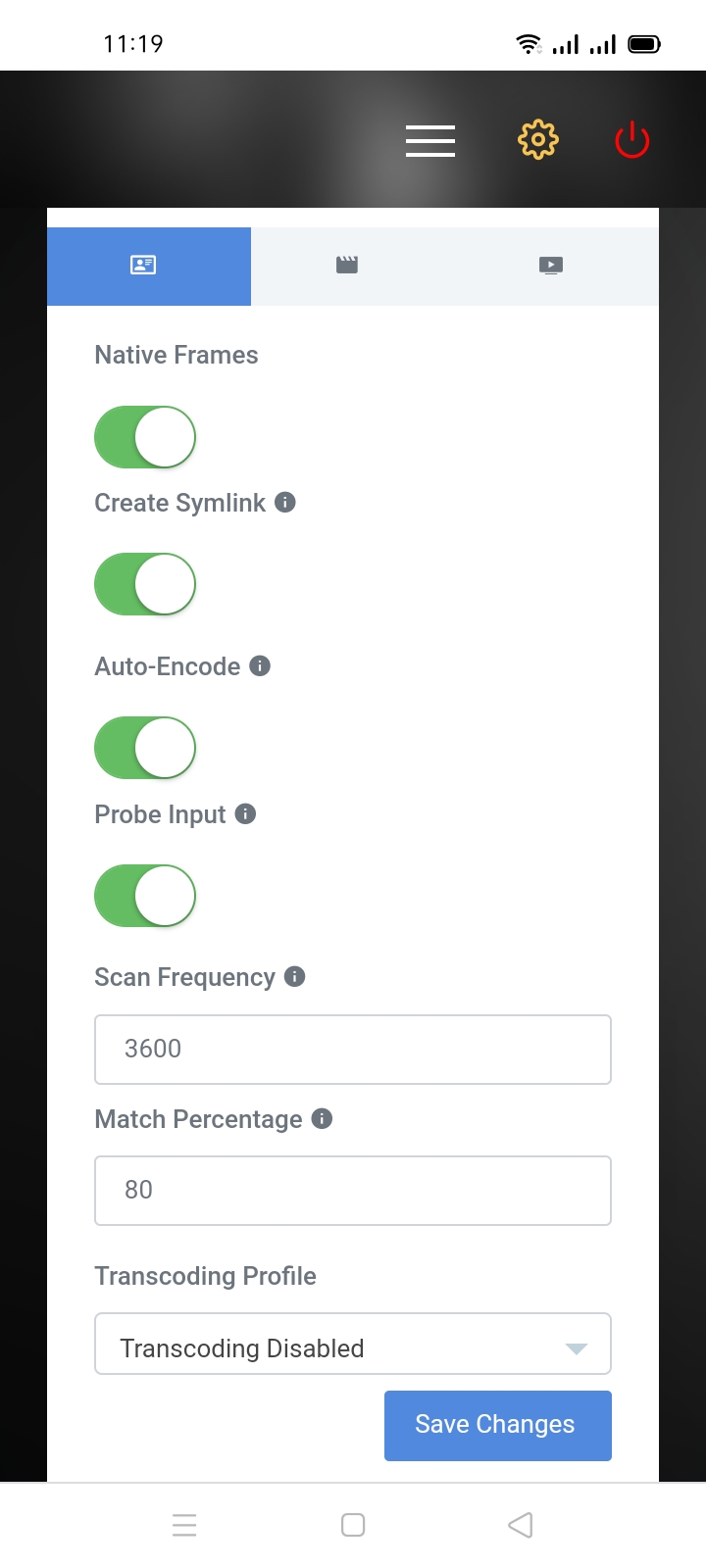Toggle the Auto-Encode switch
The height and width of the screenshot is (1568, 706).
pyautogui.click(x=145, y=749)
